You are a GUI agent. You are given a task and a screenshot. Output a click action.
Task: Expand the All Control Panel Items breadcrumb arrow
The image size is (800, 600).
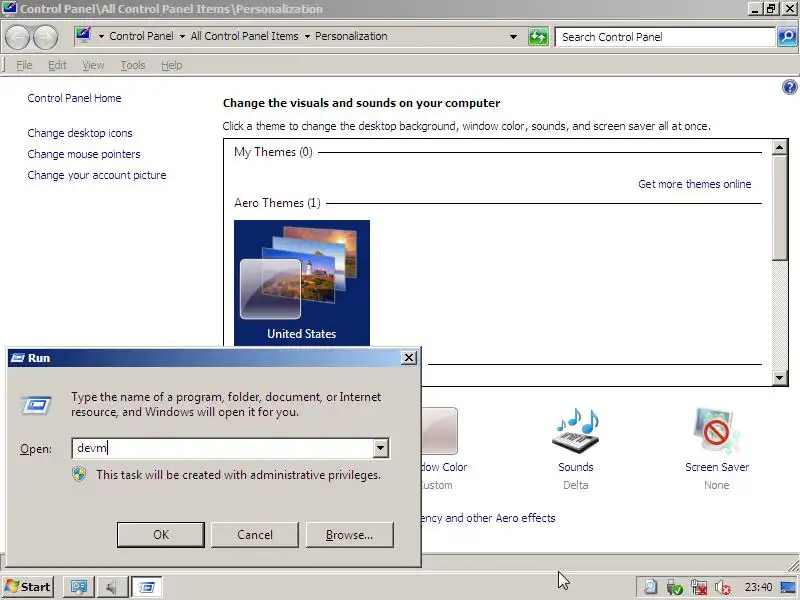click(307, 36)
